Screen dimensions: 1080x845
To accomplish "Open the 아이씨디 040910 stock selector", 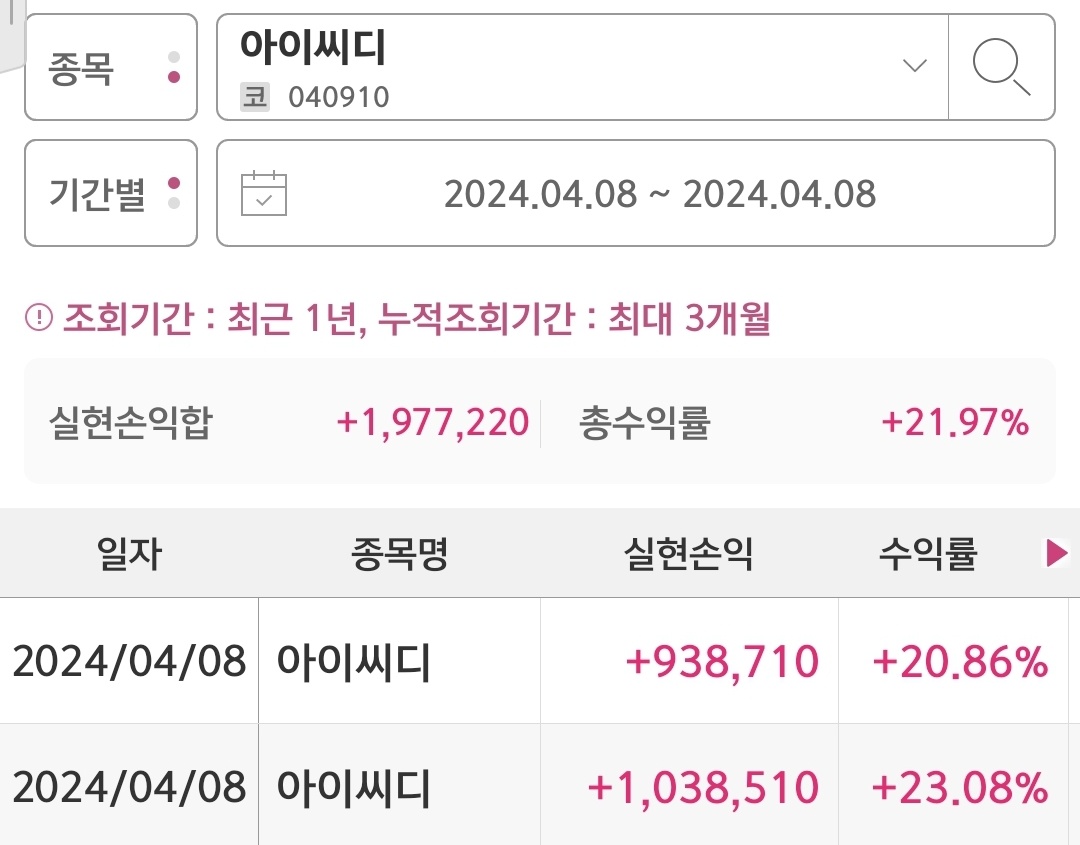I will click(583, 67).
